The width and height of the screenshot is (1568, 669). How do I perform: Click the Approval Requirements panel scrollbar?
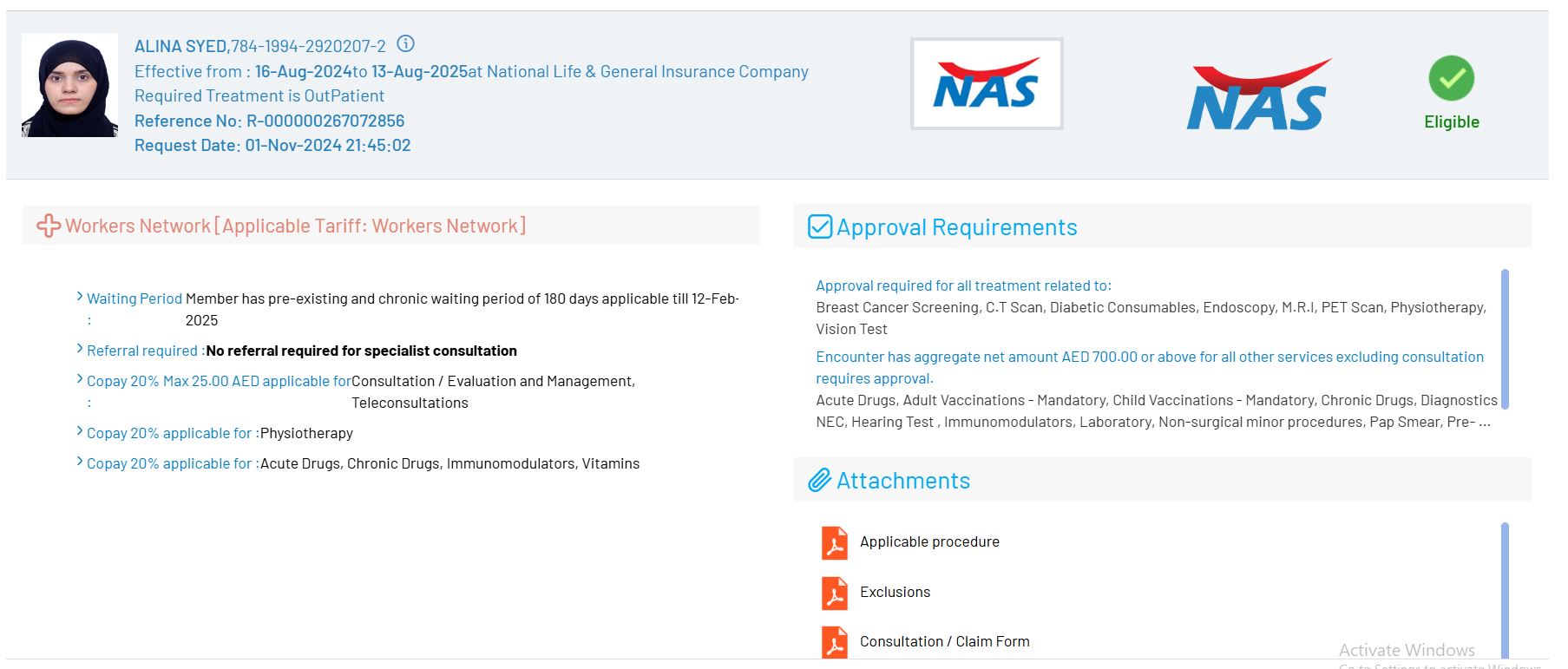tap(1504, 338)
